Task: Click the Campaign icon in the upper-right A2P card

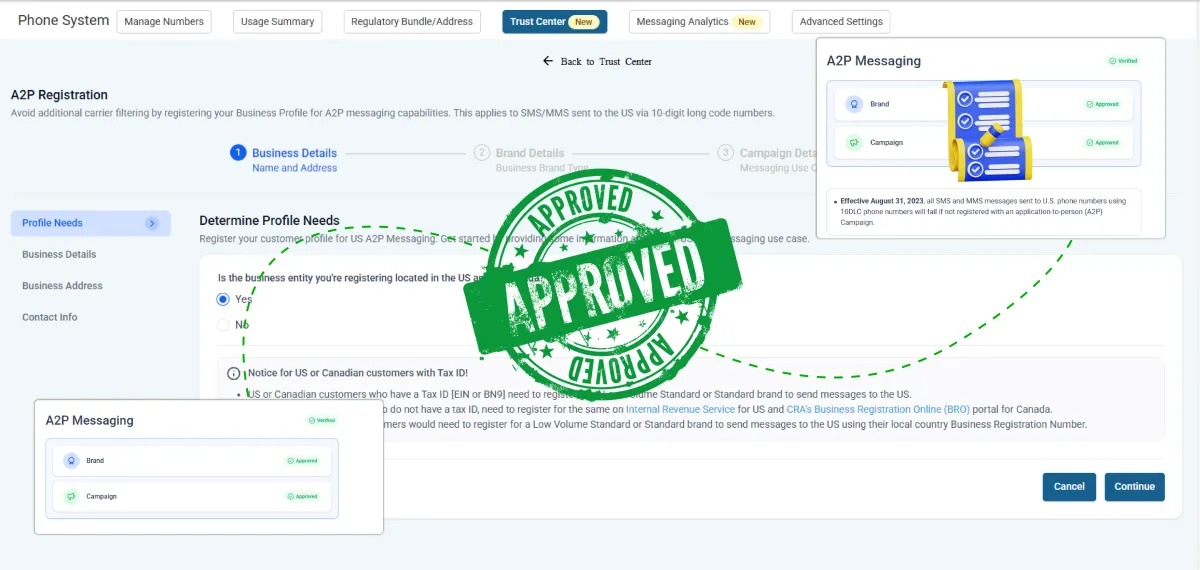Action: [x=853, y=142]
